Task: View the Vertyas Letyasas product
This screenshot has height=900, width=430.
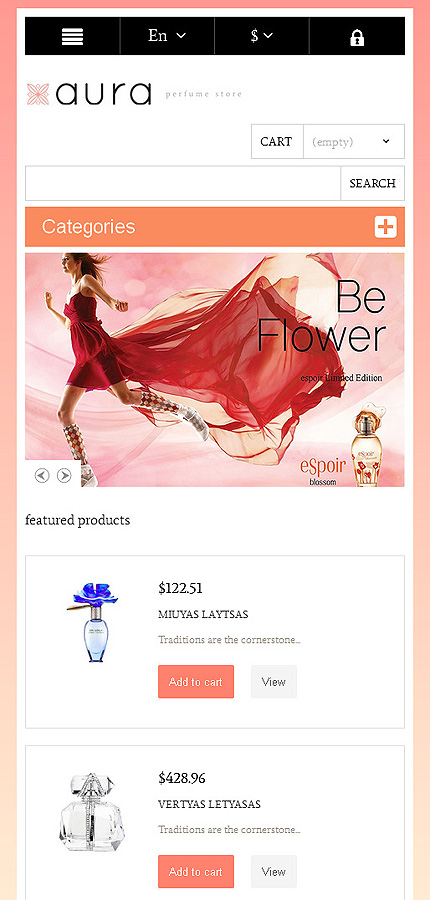Action: pos(274,871)
